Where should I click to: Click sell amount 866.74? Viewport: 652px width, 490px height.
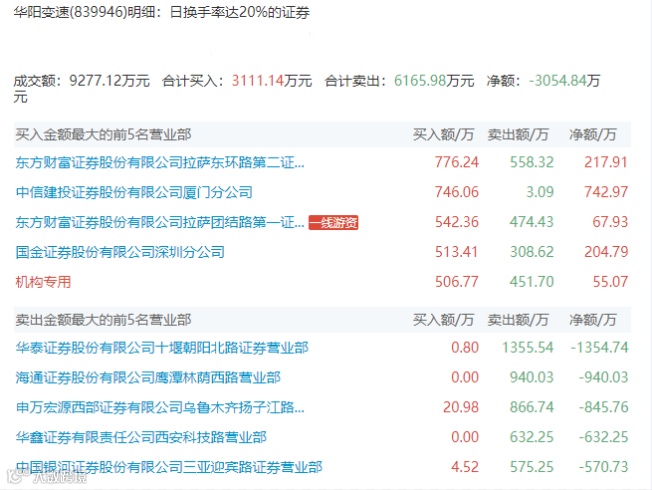532,407
